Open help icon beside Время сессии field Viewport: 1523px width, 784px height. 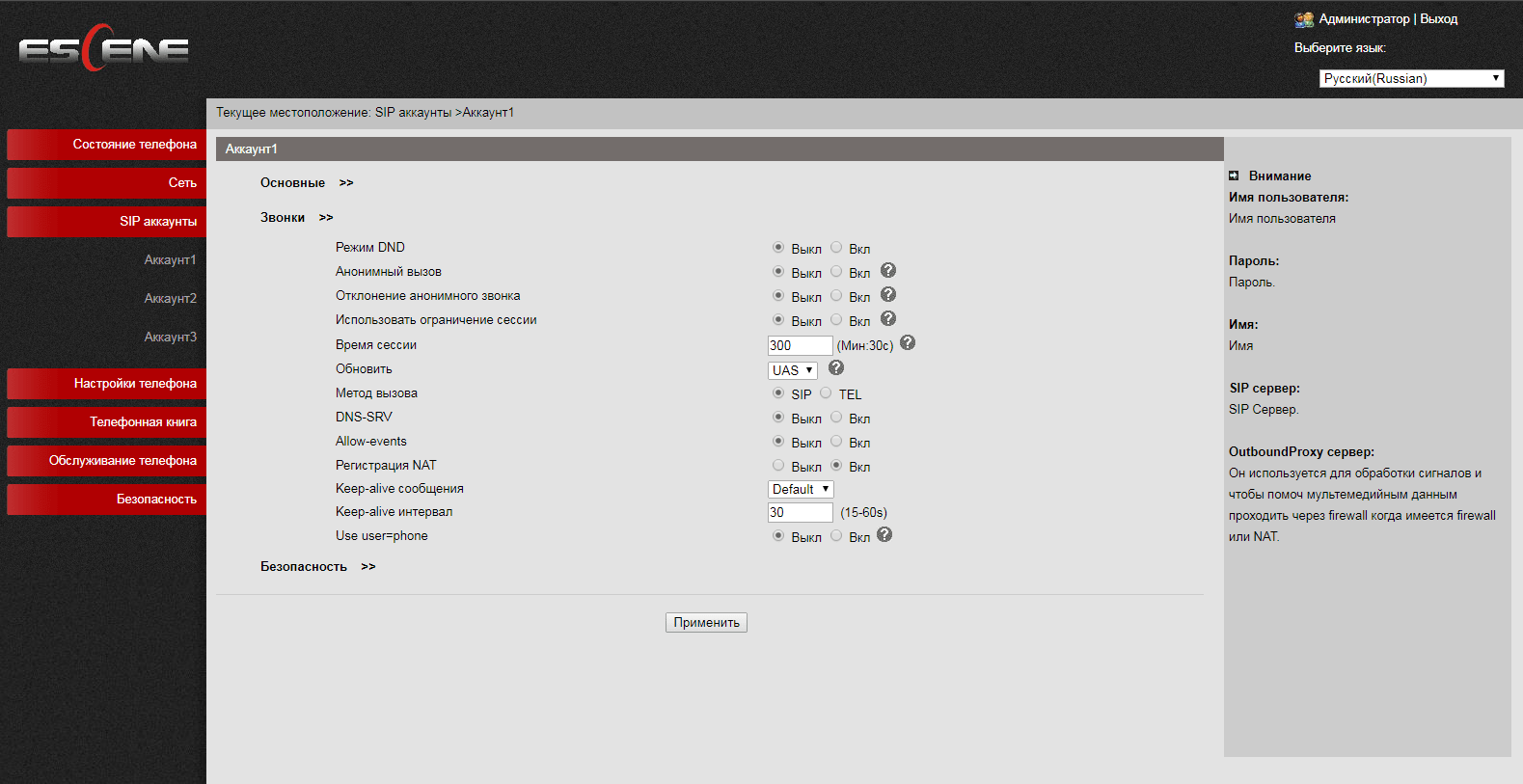click(x=908, y=343)
